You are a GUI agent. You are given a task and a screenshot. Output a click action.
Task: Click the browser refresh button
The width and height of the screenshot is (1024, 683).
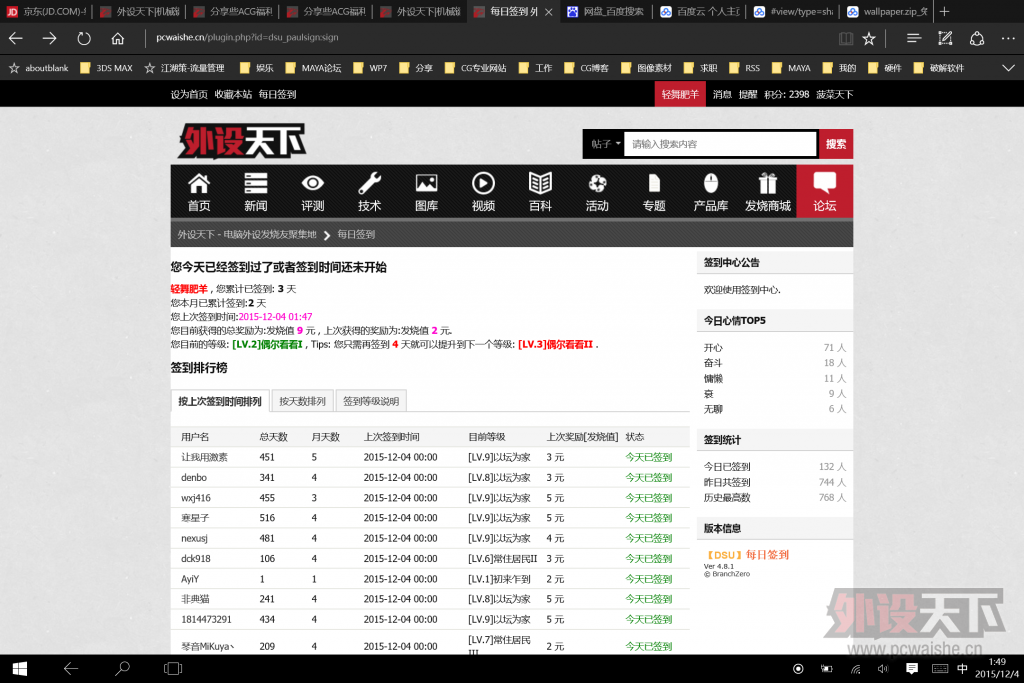84,38
